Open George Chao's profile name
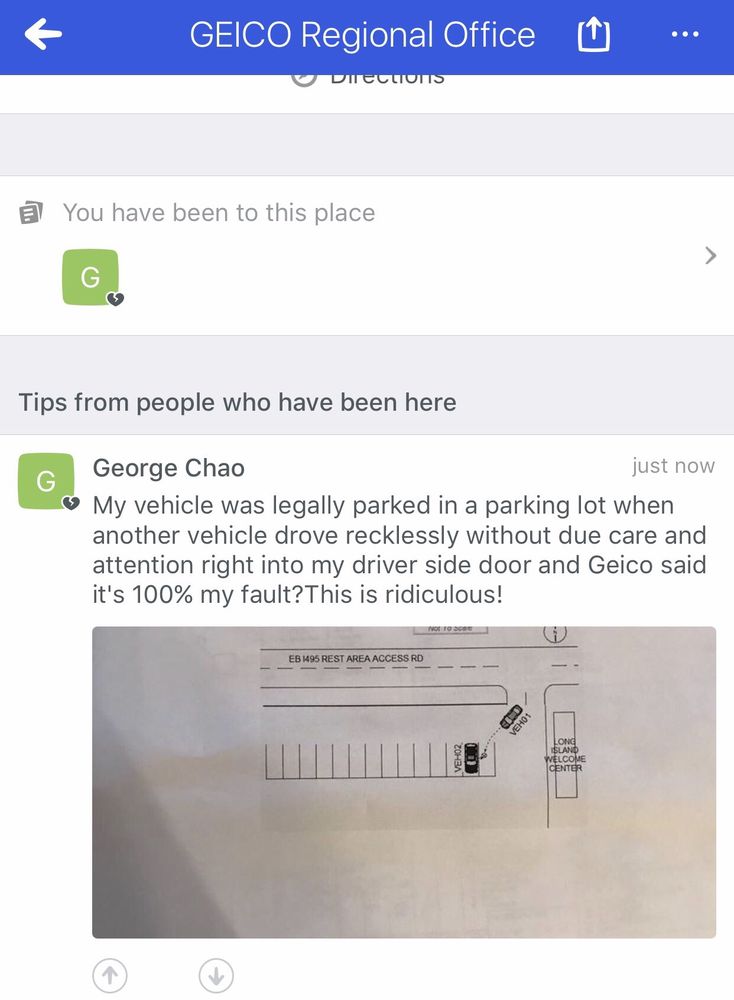734x1000 pixels. click(168, 468)
